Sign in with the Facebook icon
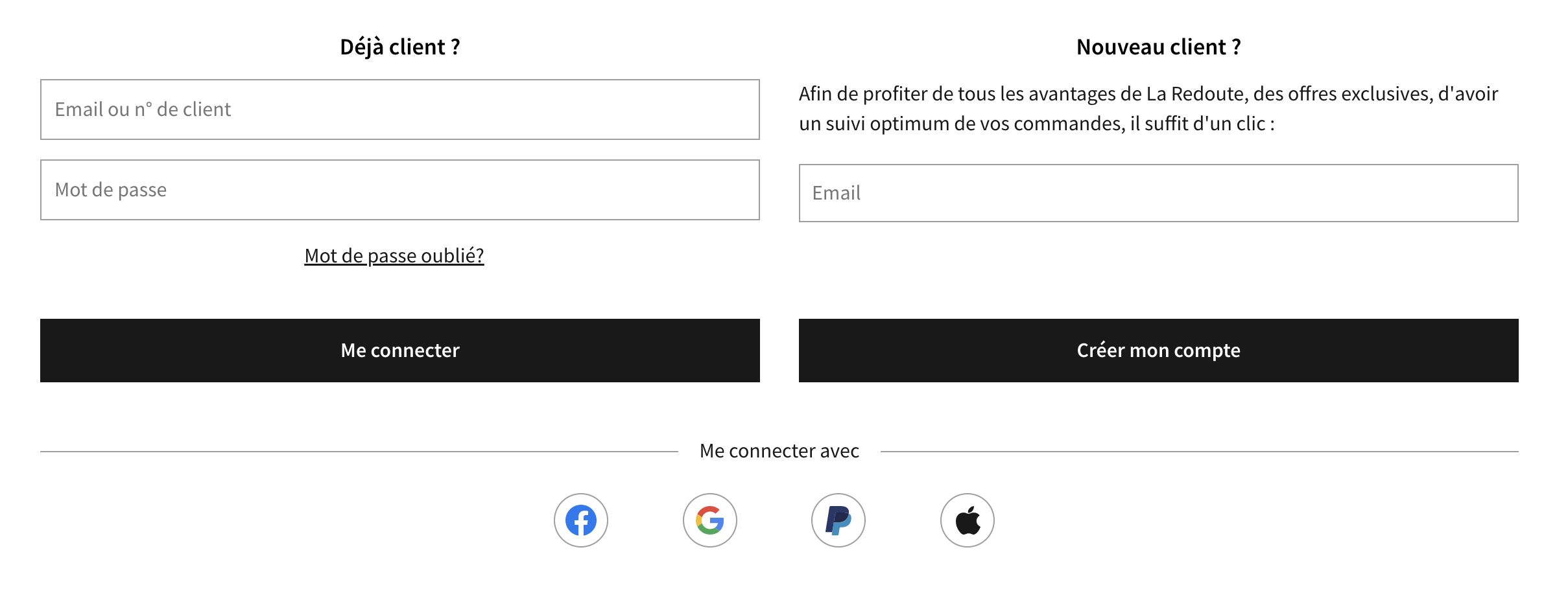Viewport: 1568px width, 600px height. [x=580, y=520]
